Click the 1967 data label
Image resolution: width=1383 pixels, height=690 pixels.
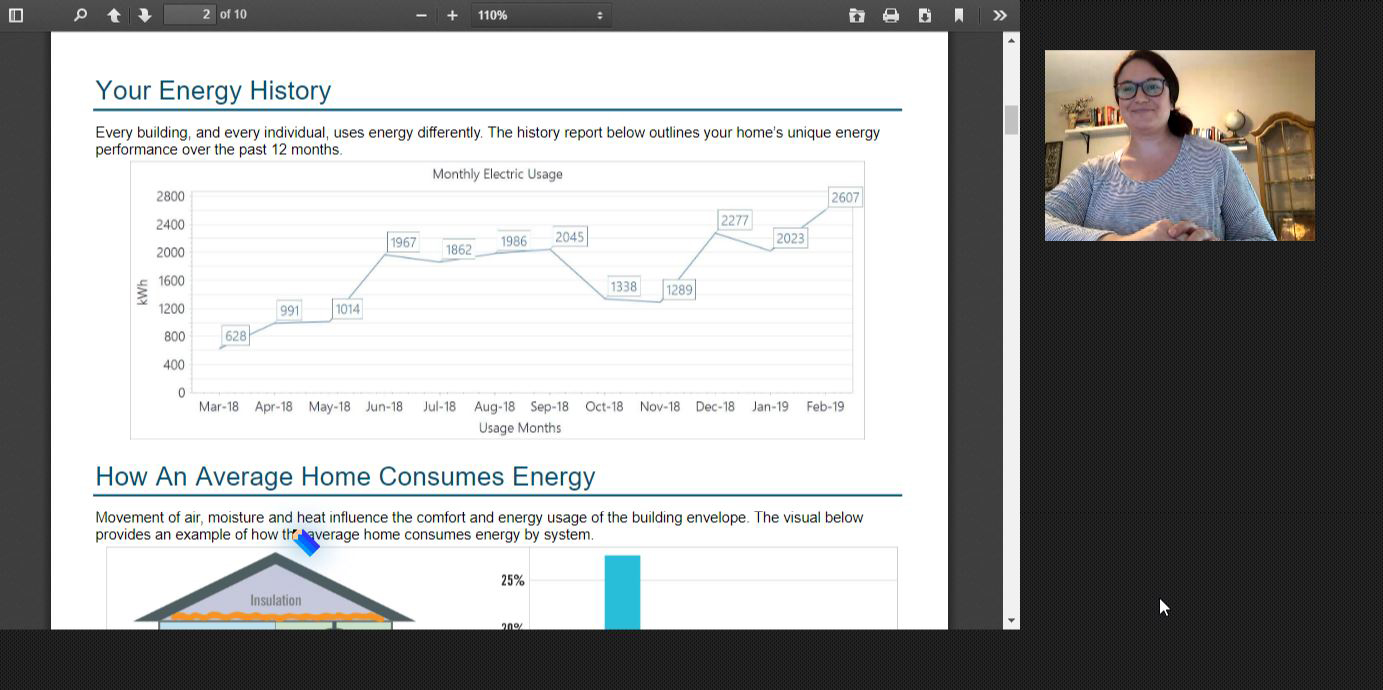click(403, 242)
